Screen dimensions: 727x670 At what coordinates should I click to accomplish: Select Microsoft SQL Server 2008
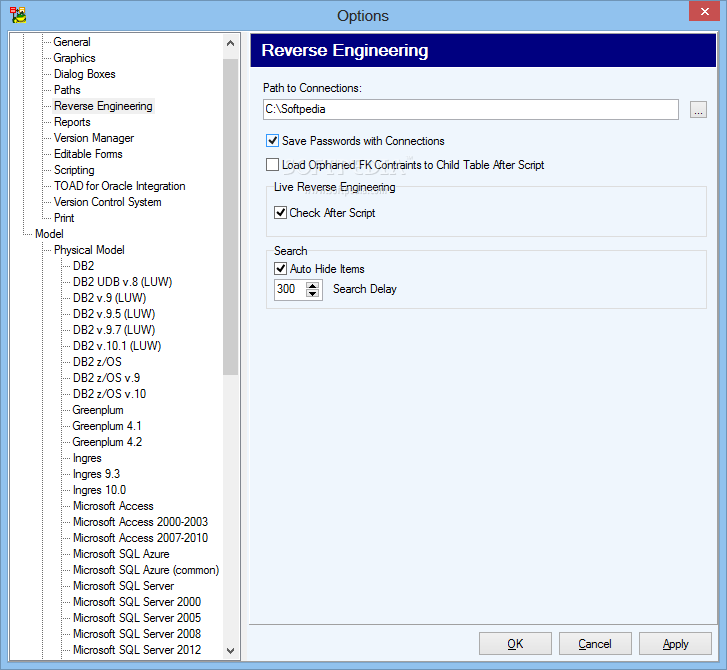(137, 634)
